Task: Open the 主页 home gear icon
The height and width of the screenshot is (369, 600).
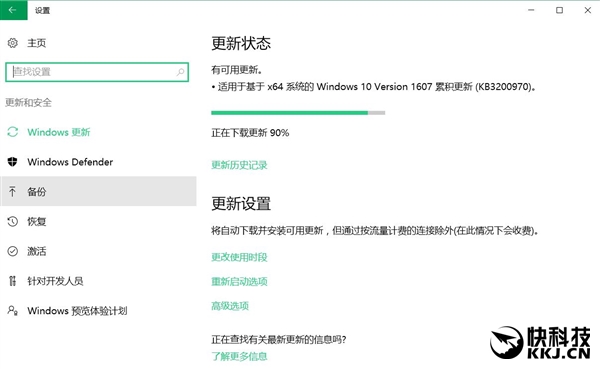Action: click(x=13, y=43)
